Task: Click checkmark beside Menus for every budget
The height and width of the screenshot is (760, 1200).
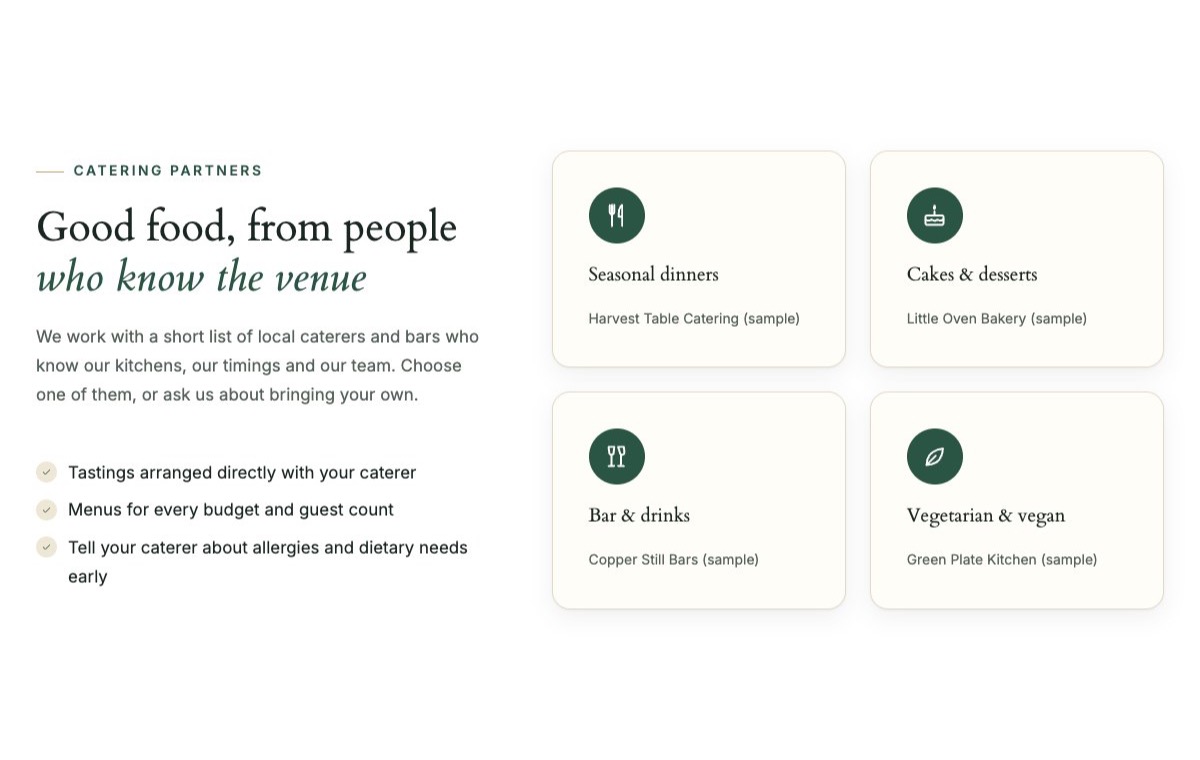Action: (x=46, y=510)
